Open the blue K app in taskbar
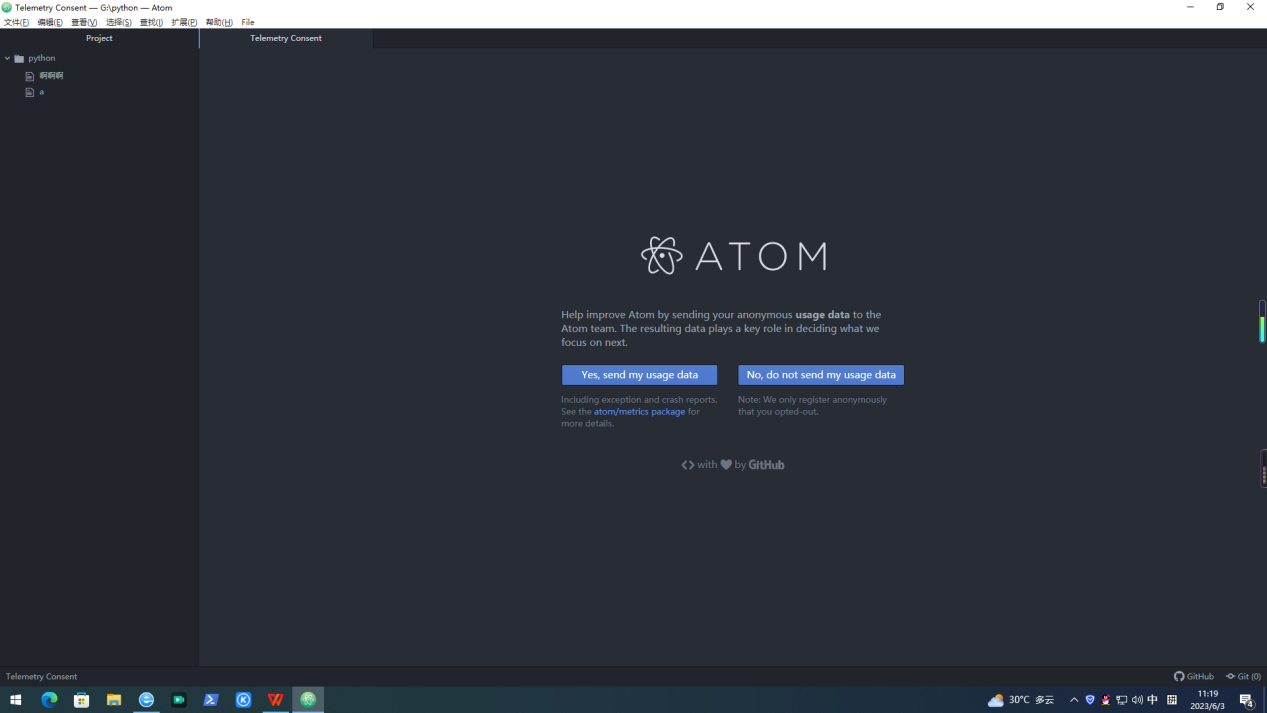Screen dimensions: 1267x713 [x=243, y=700]
